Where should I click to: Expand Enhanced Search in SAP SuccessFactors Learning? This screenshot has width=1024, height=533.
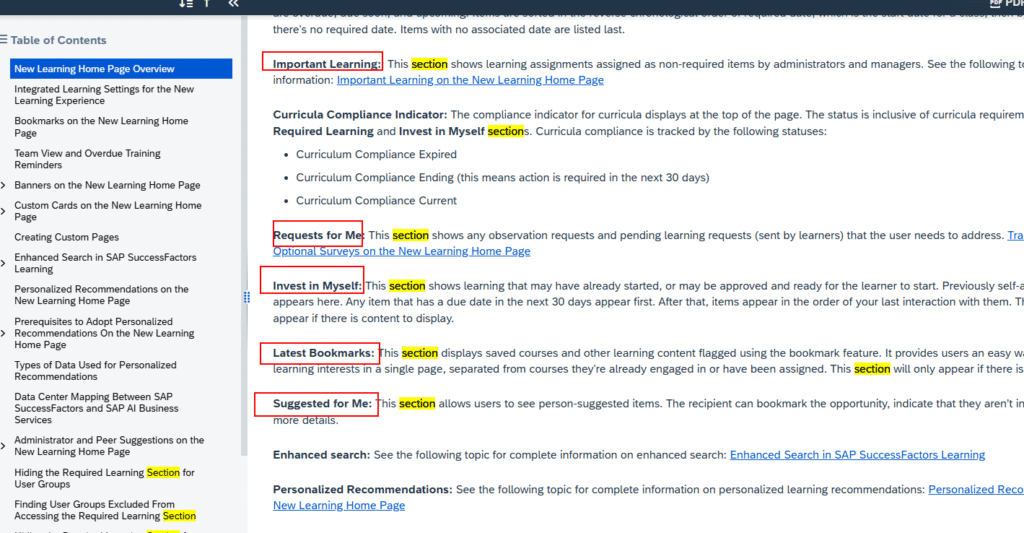click(4, 258)
